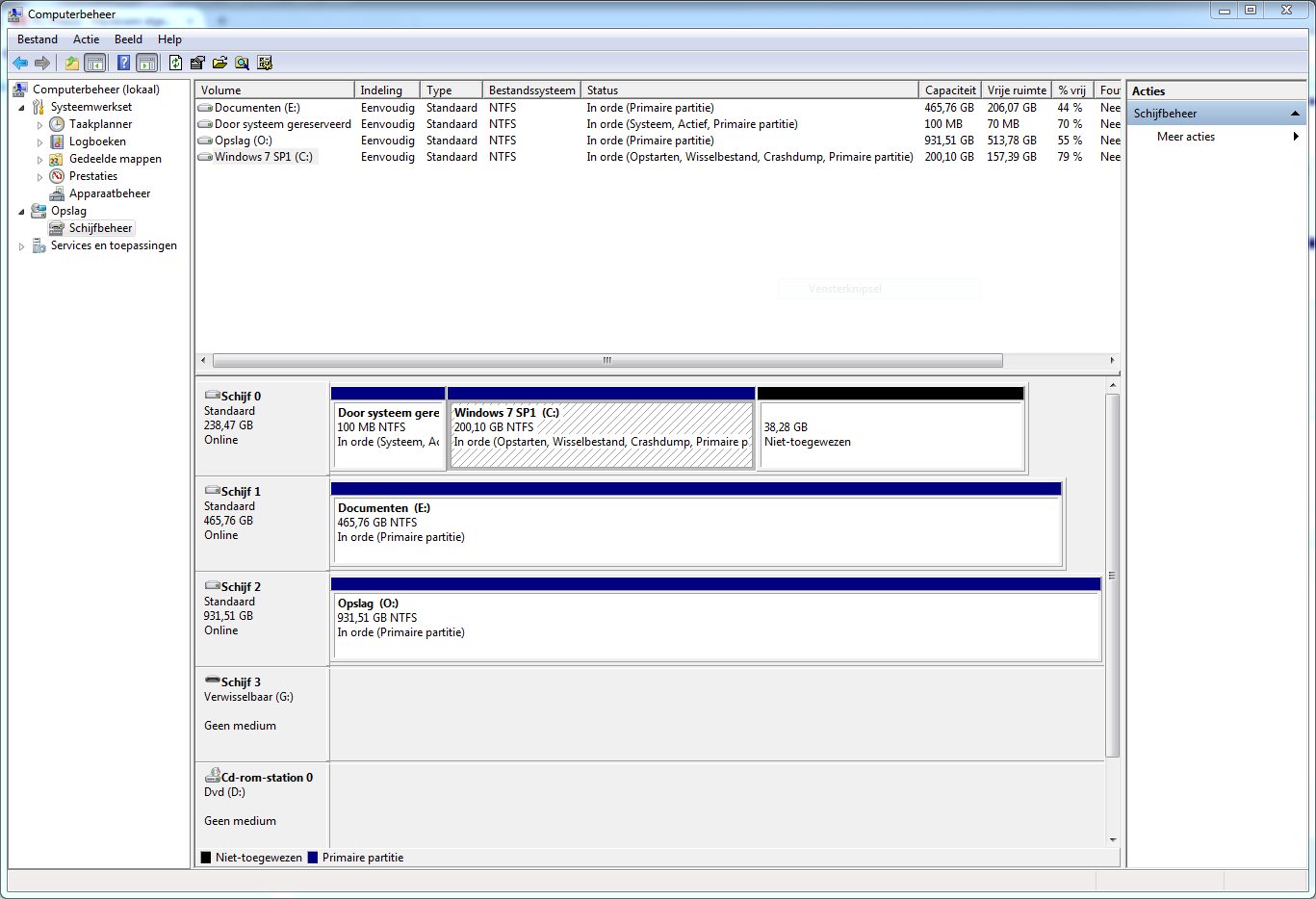
Task: Click the Up one level folder icon
Action: click(71, 64)
